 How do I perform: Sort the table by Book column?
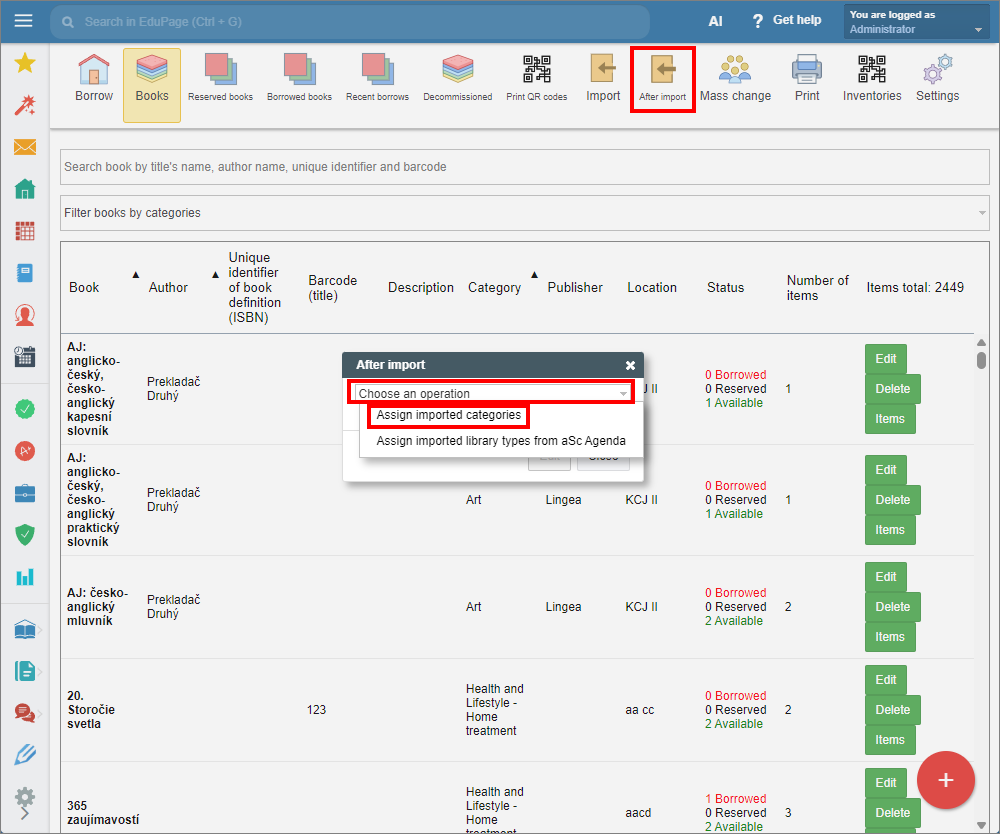pos(85,287)
